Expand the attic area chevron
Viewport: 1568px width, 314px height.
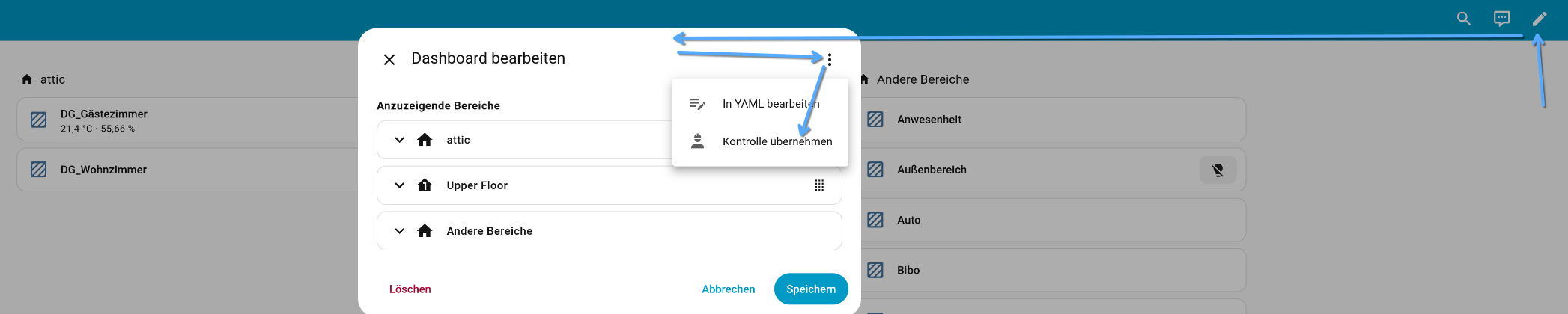[400, 140]
